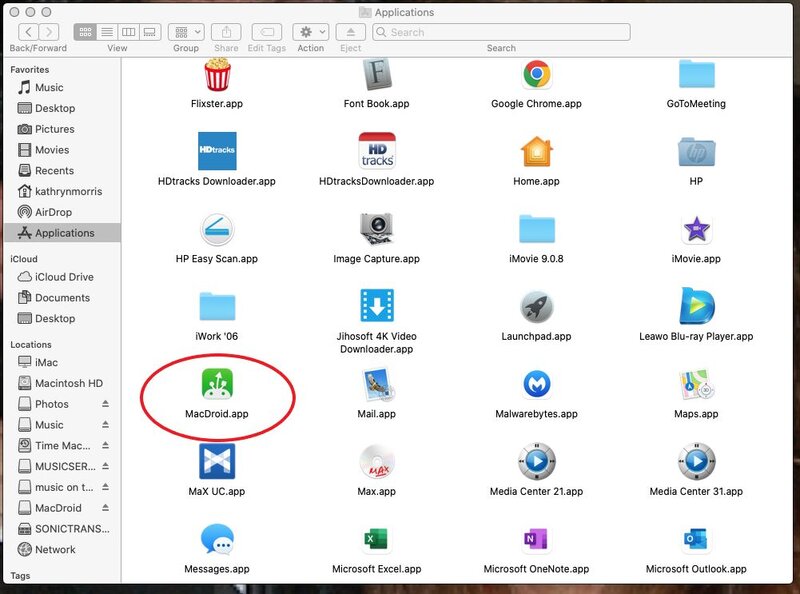Select Max.app disc icon
The height and width of the screenshot is (594, 800).
pyautogui.click(x=377, y=462)
